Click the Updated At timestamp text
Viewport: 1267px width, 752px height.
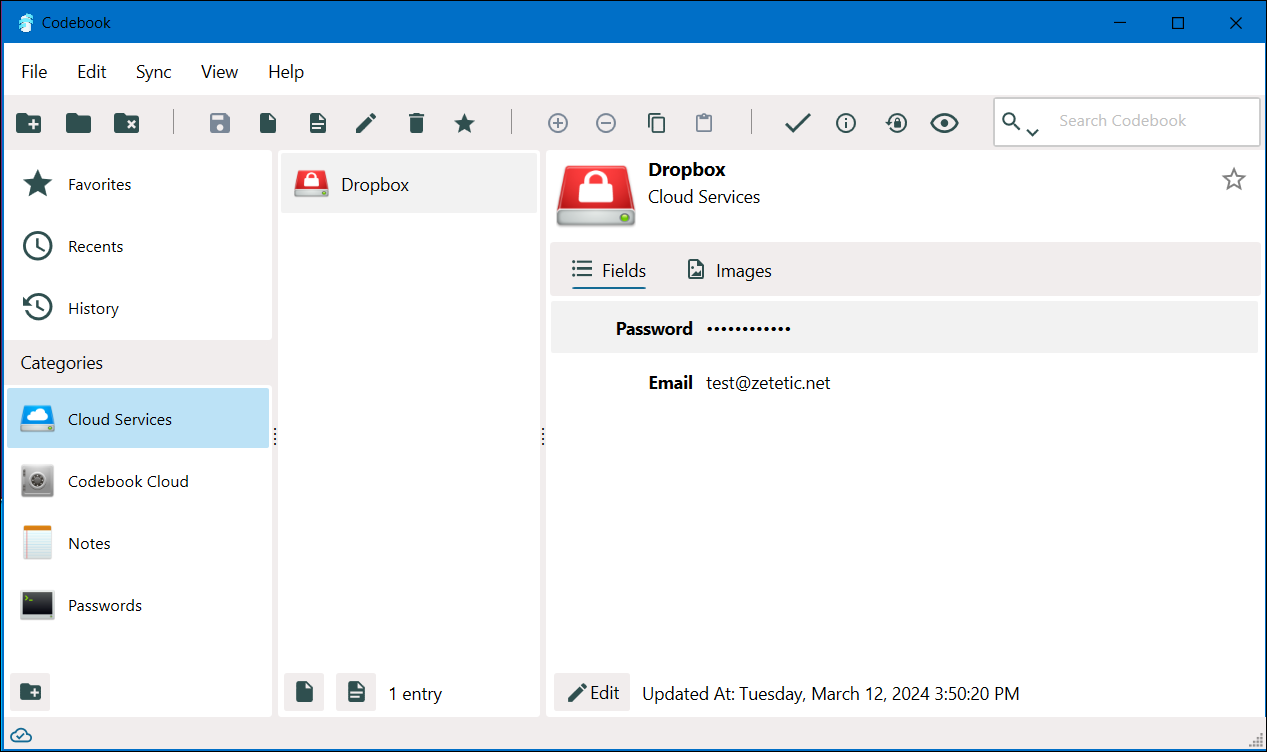pyautogui.click(x=831, y=694)
